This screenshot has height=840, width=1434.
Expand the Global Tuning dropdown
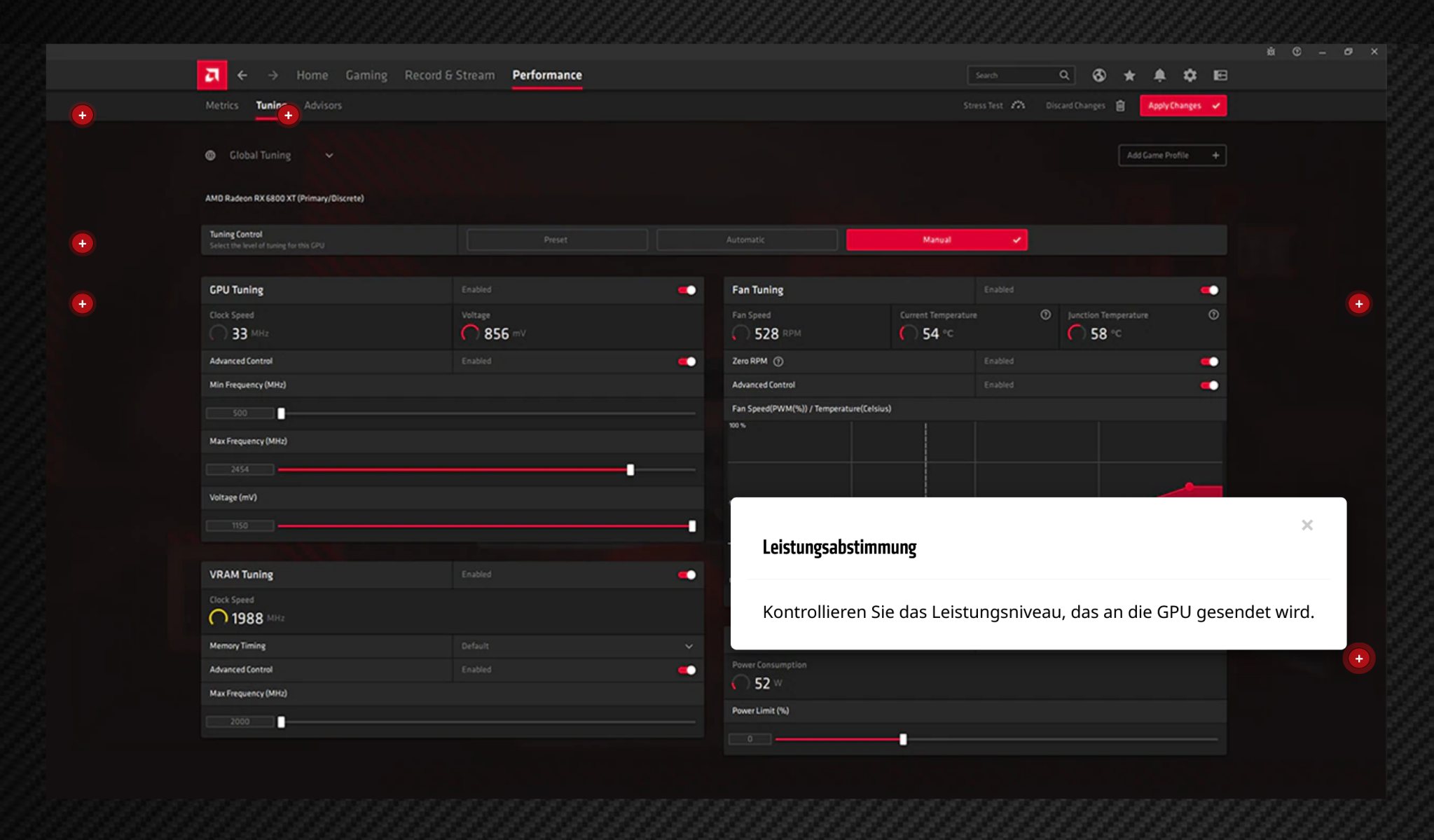[x=329, y=156]
